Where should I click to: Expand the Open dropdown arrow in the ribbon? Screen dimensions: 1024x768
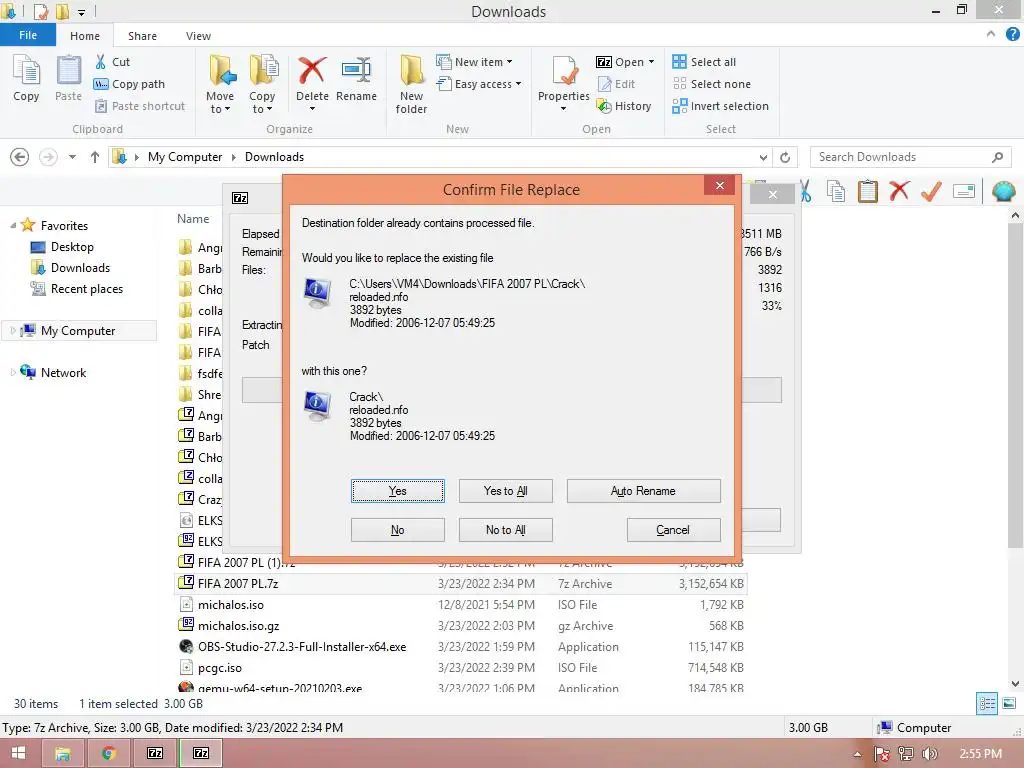pos(651,62)
